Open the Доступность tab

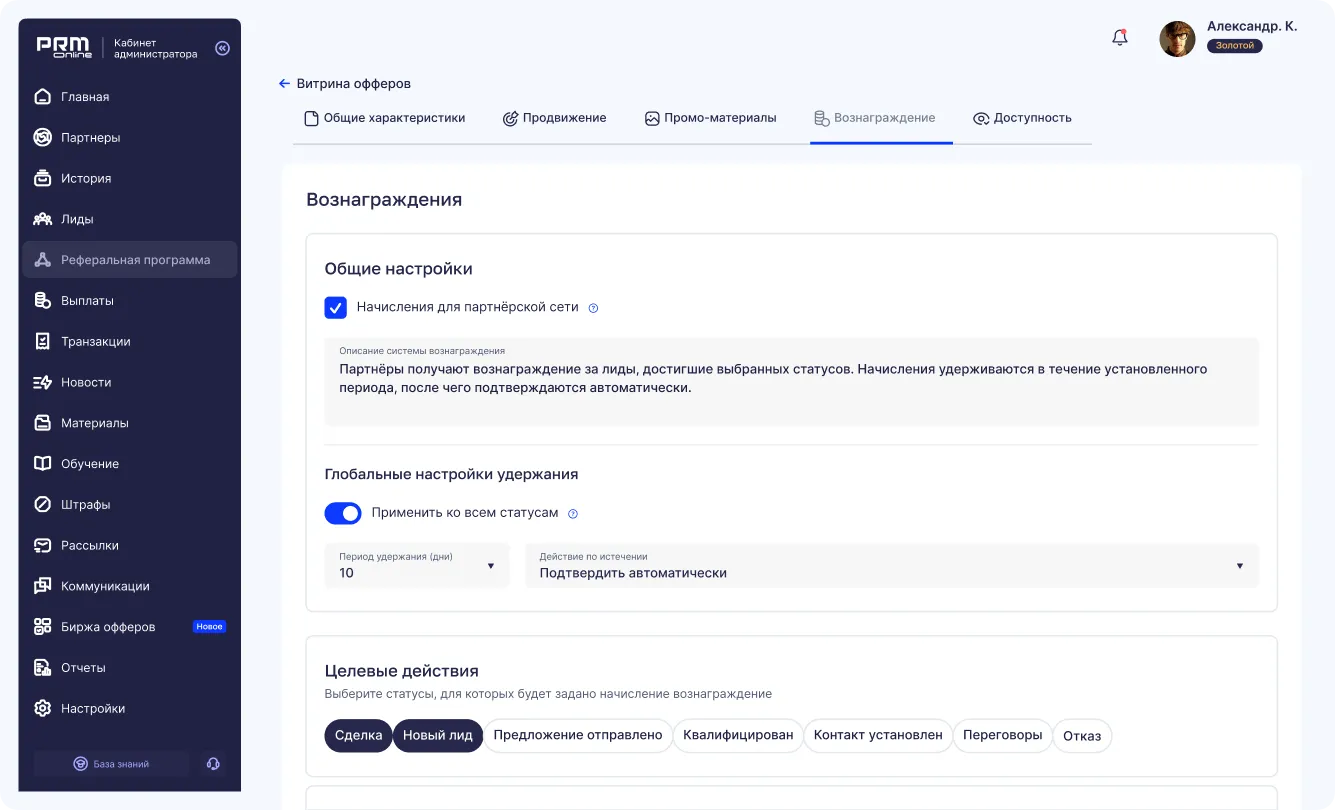(x=1022, y=118)
